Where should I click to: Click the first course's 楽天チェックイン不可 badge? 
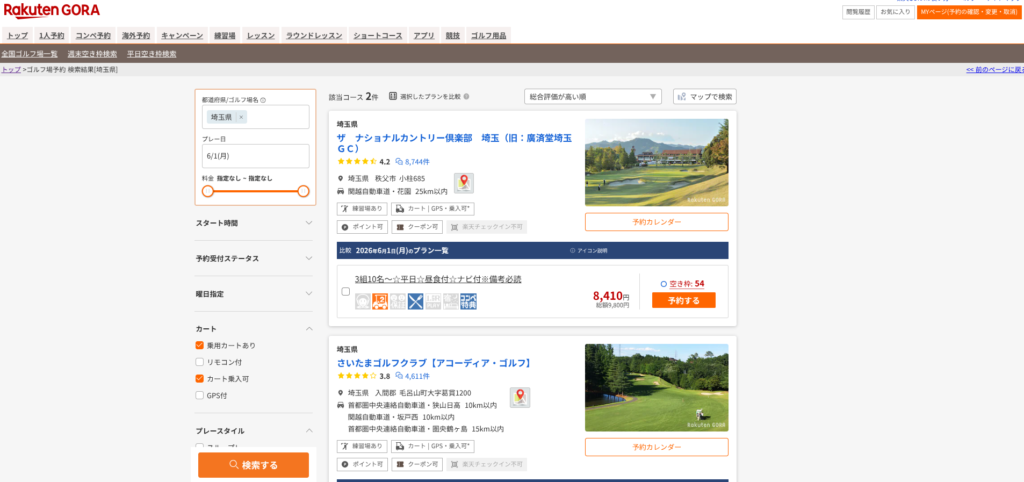click(487, 227)
